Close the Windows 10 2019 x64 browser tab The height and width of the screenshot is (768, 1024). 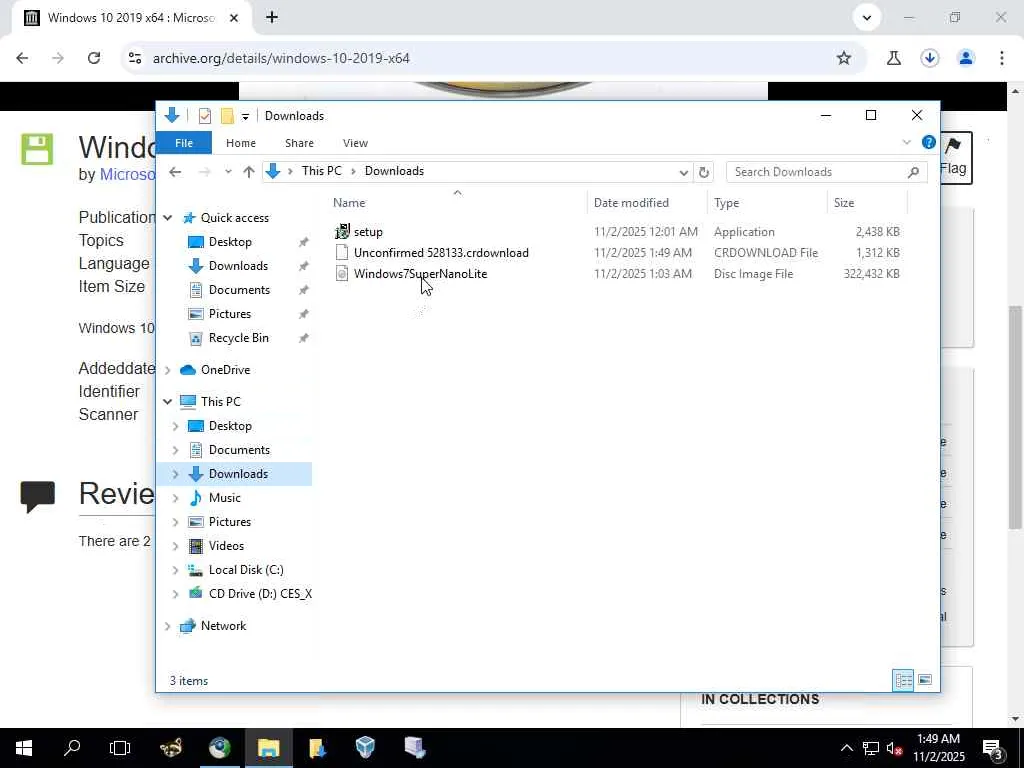[x=234, y=18]
